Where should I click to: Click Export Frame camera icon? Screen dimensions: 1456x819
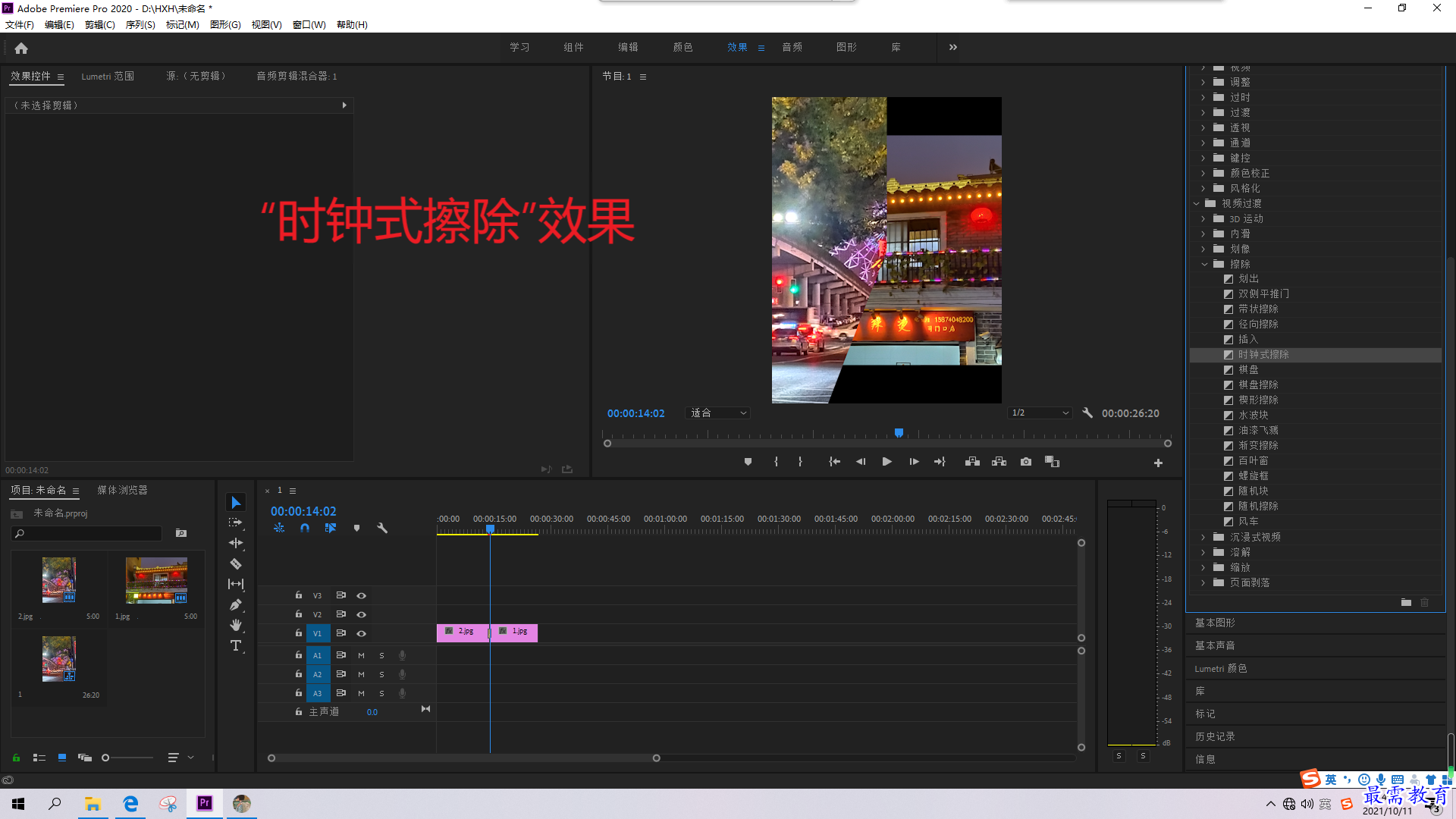click(x=1026, y=462)
